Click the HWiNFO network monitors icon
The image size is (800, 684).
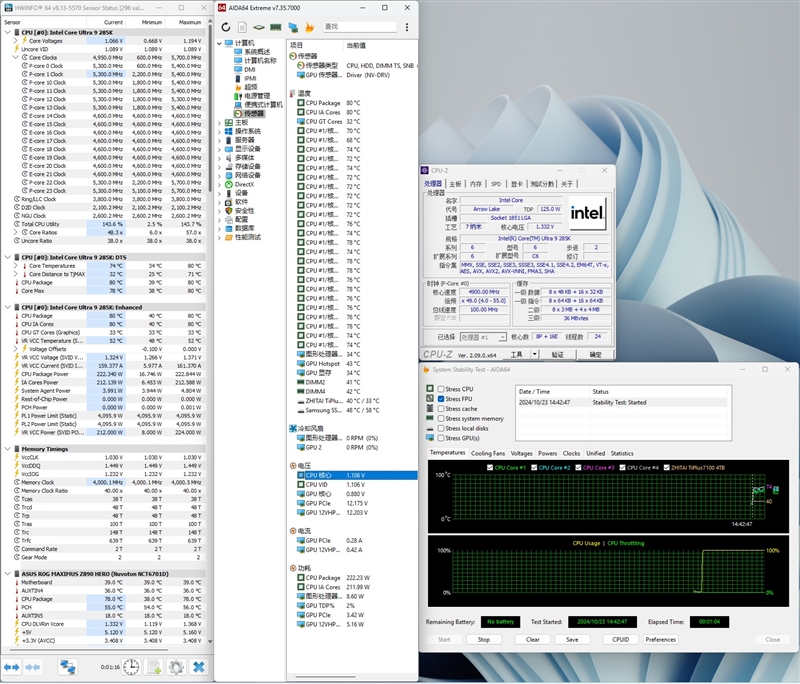click(x=68, y=666)
